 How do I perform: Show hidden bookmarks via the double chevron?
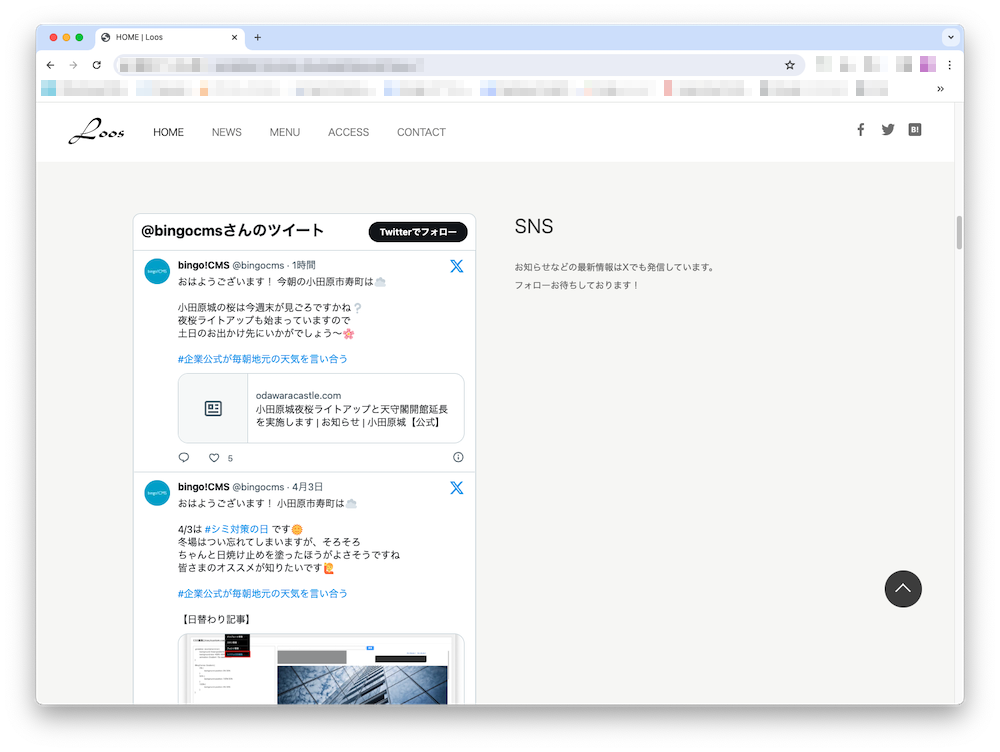[x=940, y=89]
